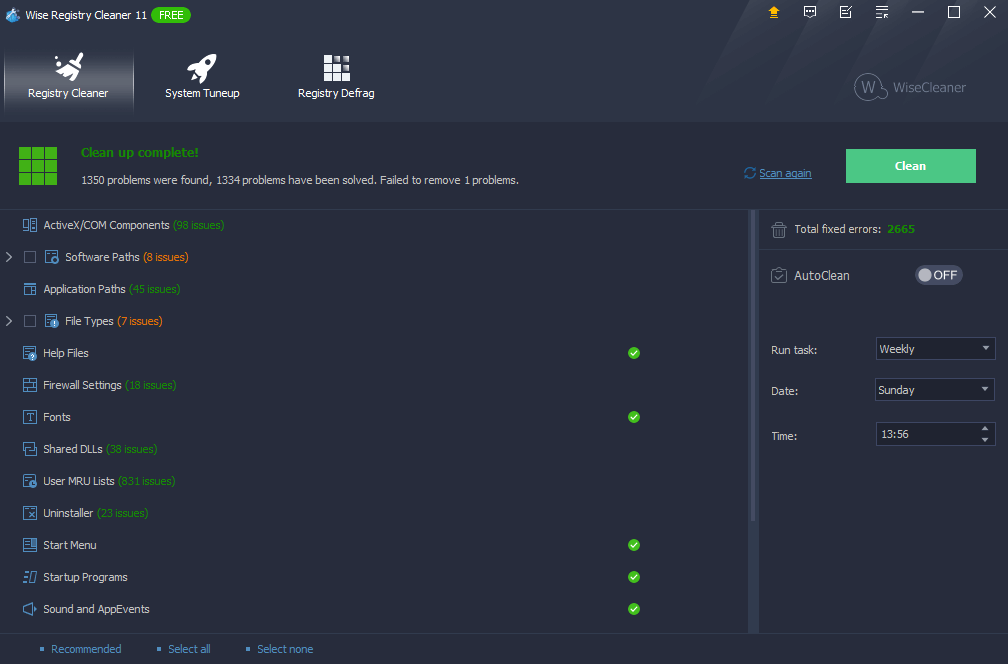
Task: Click the edit note icon in title bar
Action: point(846,12)
